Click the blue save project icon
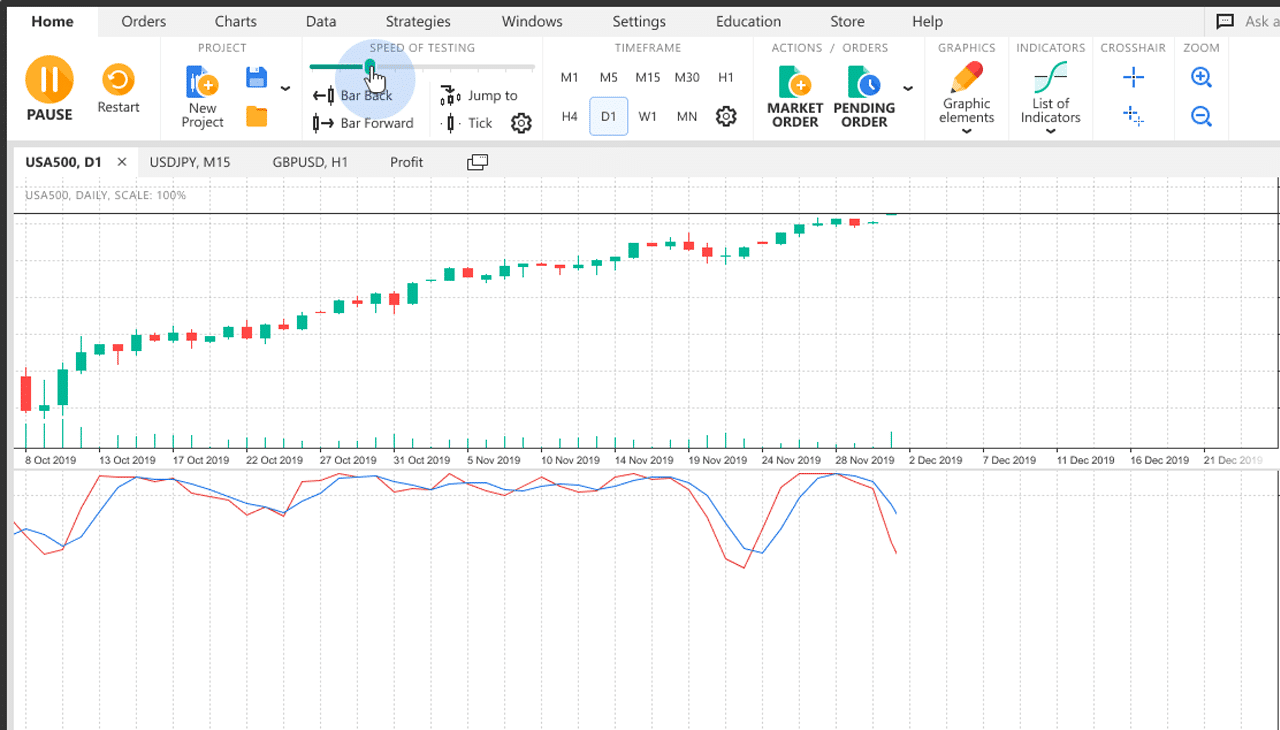The height and width of the screenshot is (730, 1280). click(x=256, y=77)
